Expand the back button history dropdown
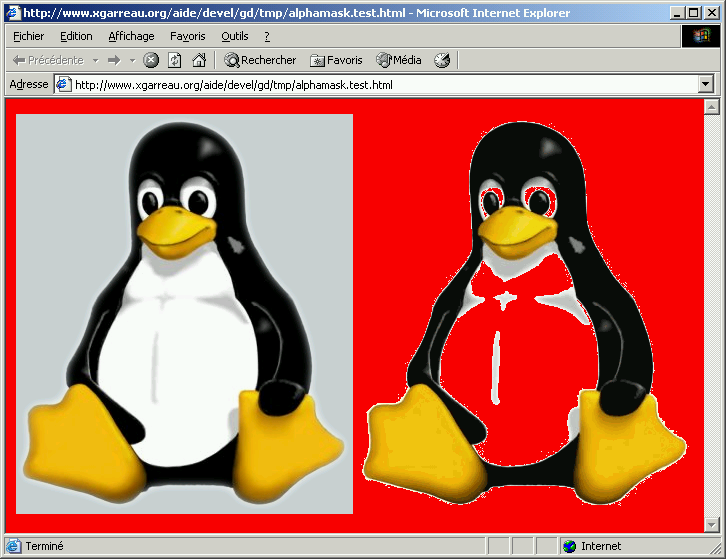The height and width of the screenshot is (559, 726). tap(95, 60)
